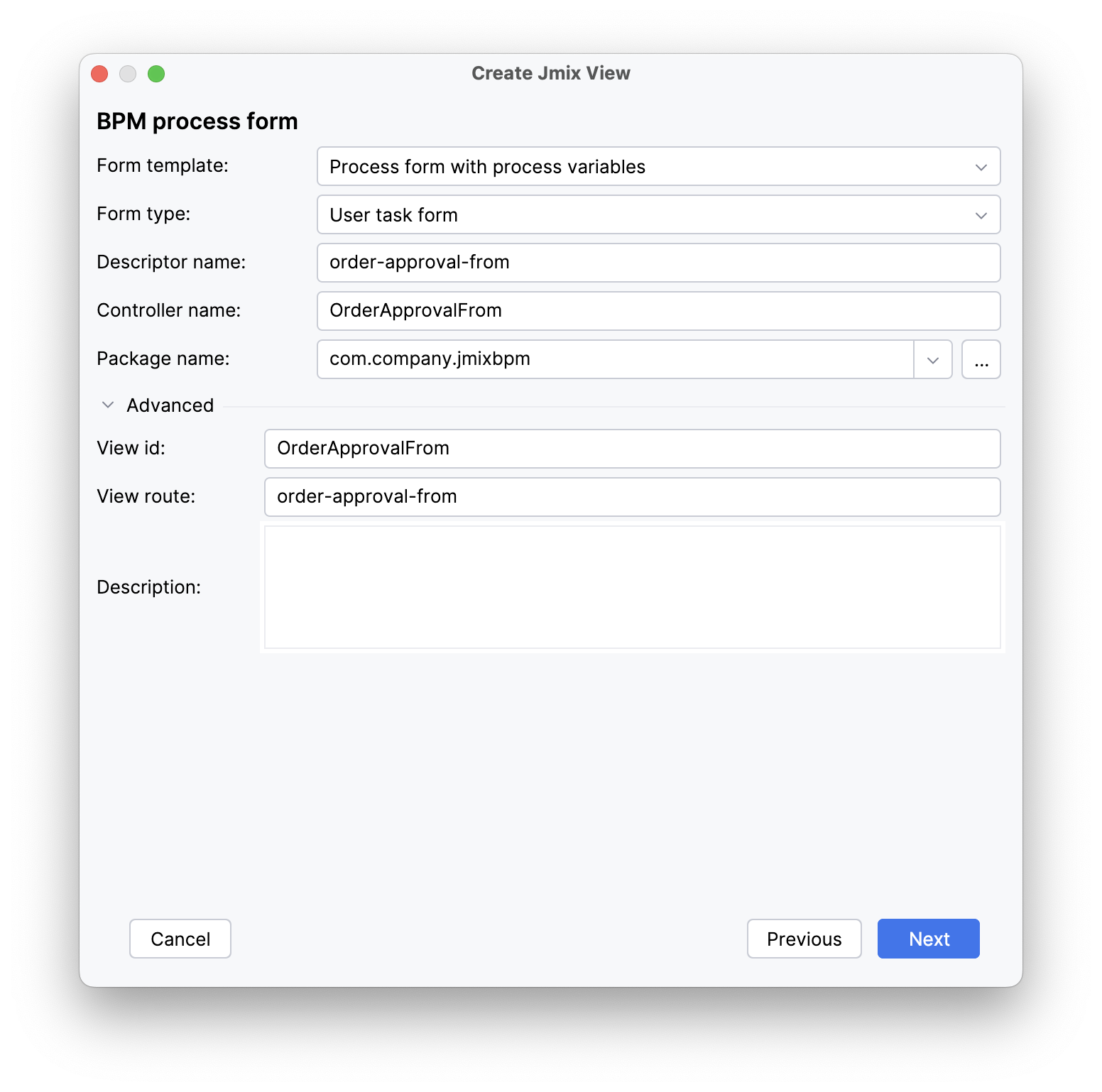Click inside the Description text area
The height and width of the screenshot is (1092, 1102).
pyautogui.click(x=632, y=587)
